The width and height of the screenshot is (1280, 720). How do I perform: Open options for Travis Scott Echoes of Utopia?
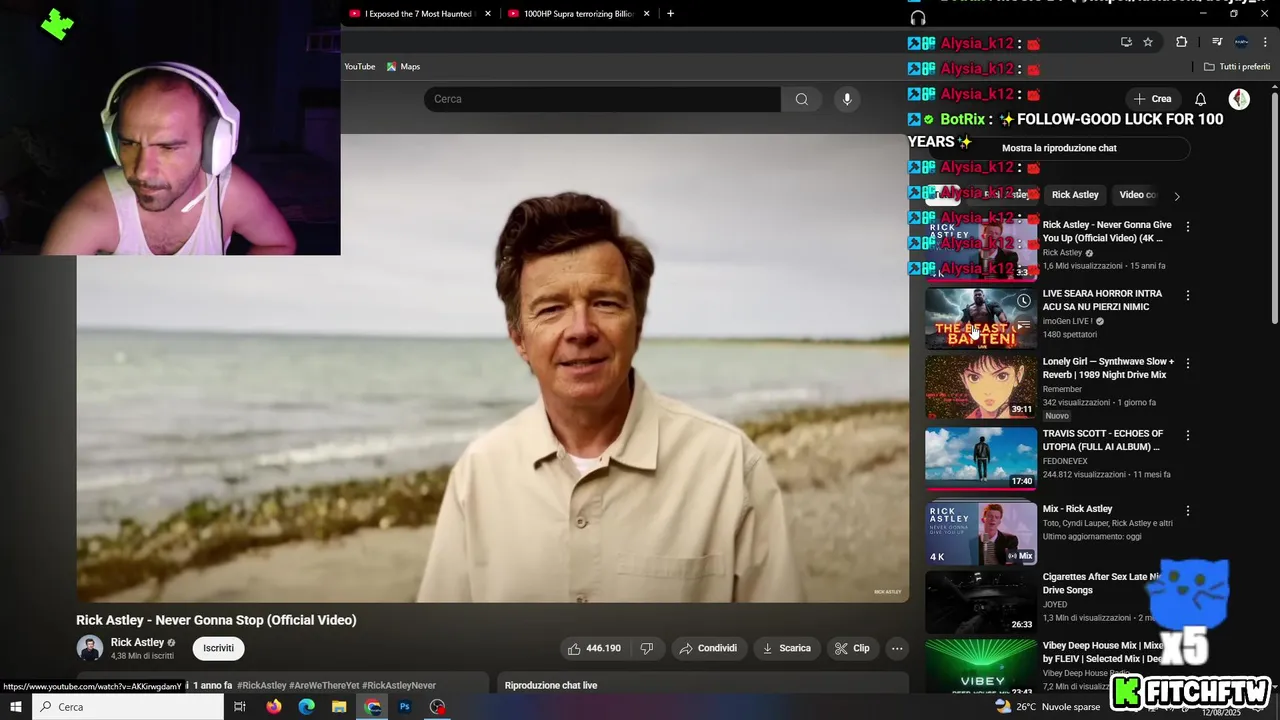1188,436
